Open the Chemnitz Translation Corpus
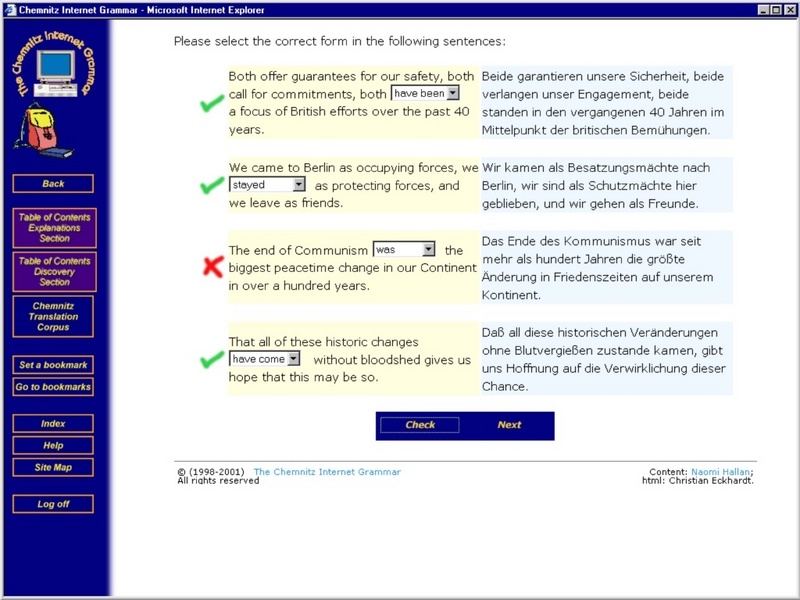Viewport: 800px width, 600px height. (53, 316)
